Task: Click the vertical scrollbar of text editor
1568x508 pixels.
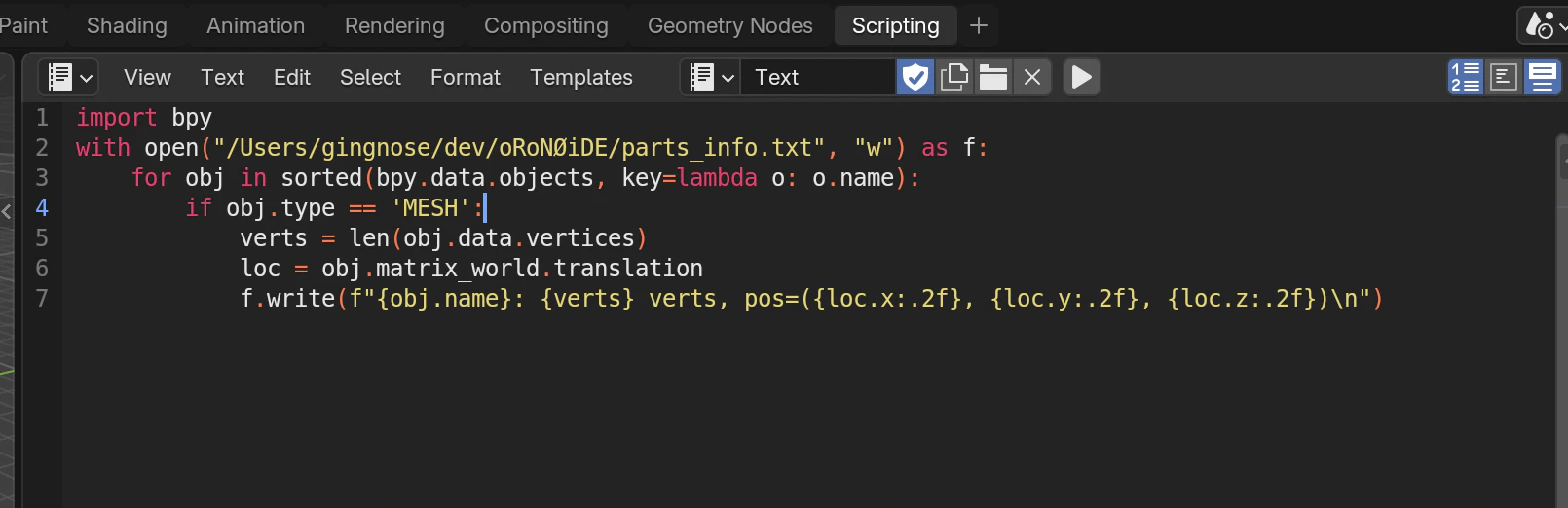Action: 1562,321
